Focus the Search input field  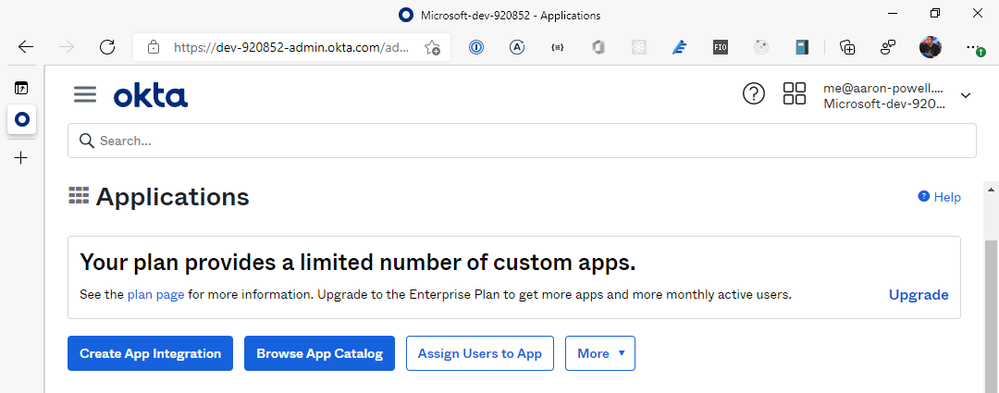tap(522, 141)
